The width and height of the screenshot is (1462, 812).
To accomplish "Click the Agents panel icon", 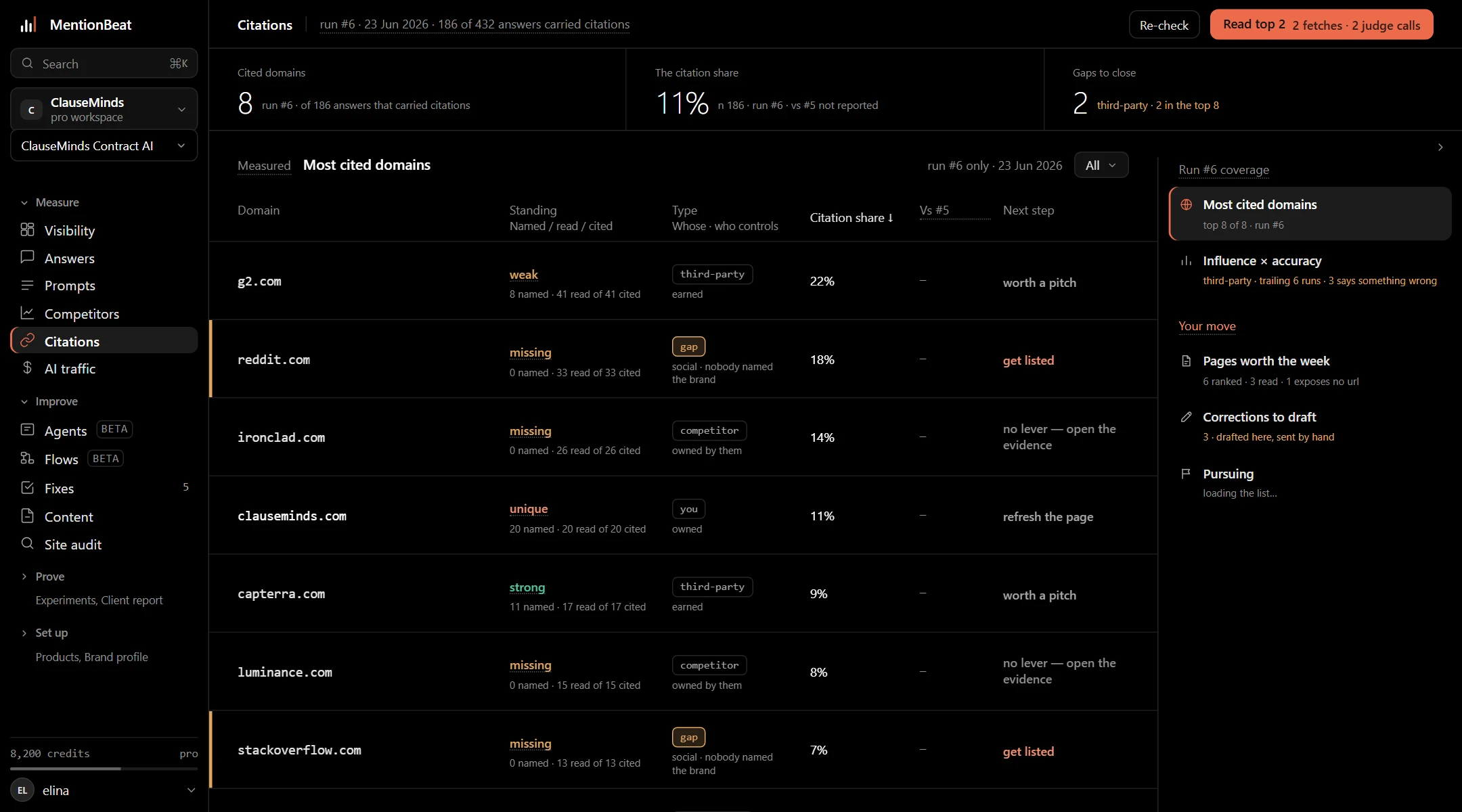I will coord(27,430).
